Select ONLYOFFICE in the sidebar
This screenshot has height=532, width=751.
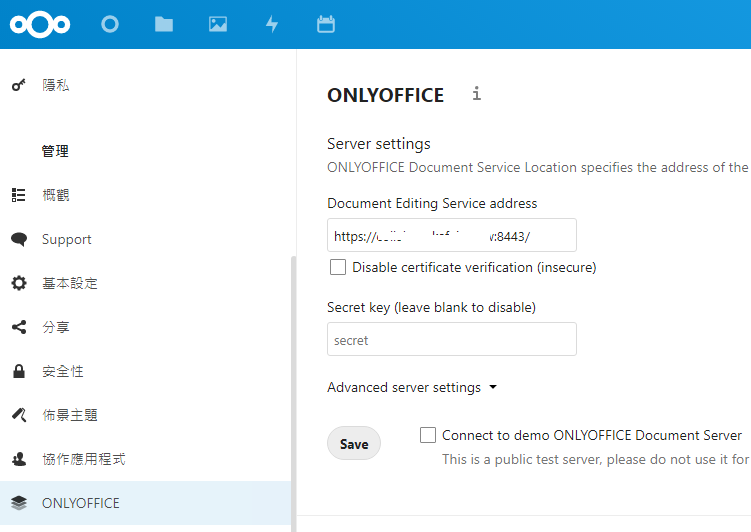point(146,503)
